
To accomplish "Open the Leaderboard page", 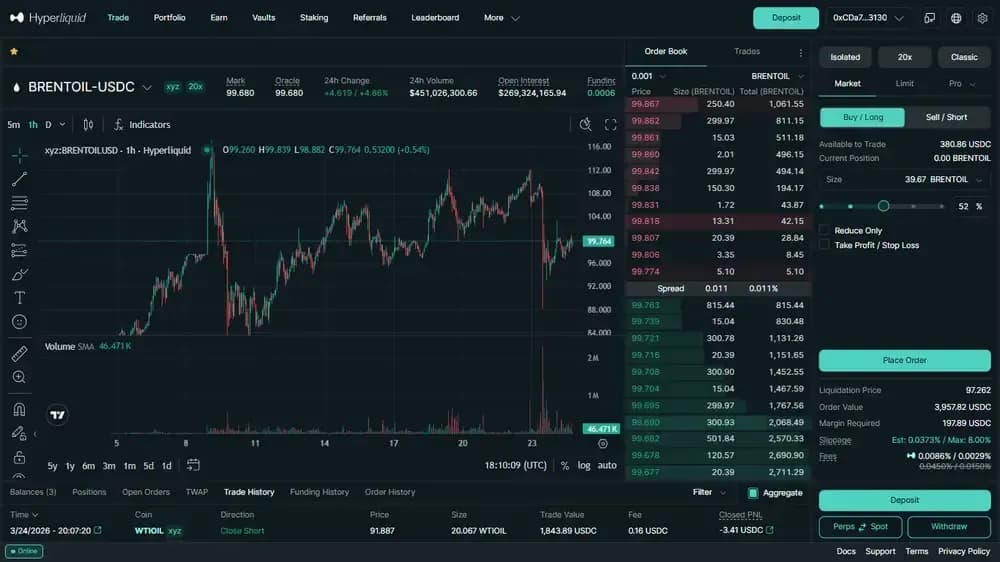I will click(435, 18).
